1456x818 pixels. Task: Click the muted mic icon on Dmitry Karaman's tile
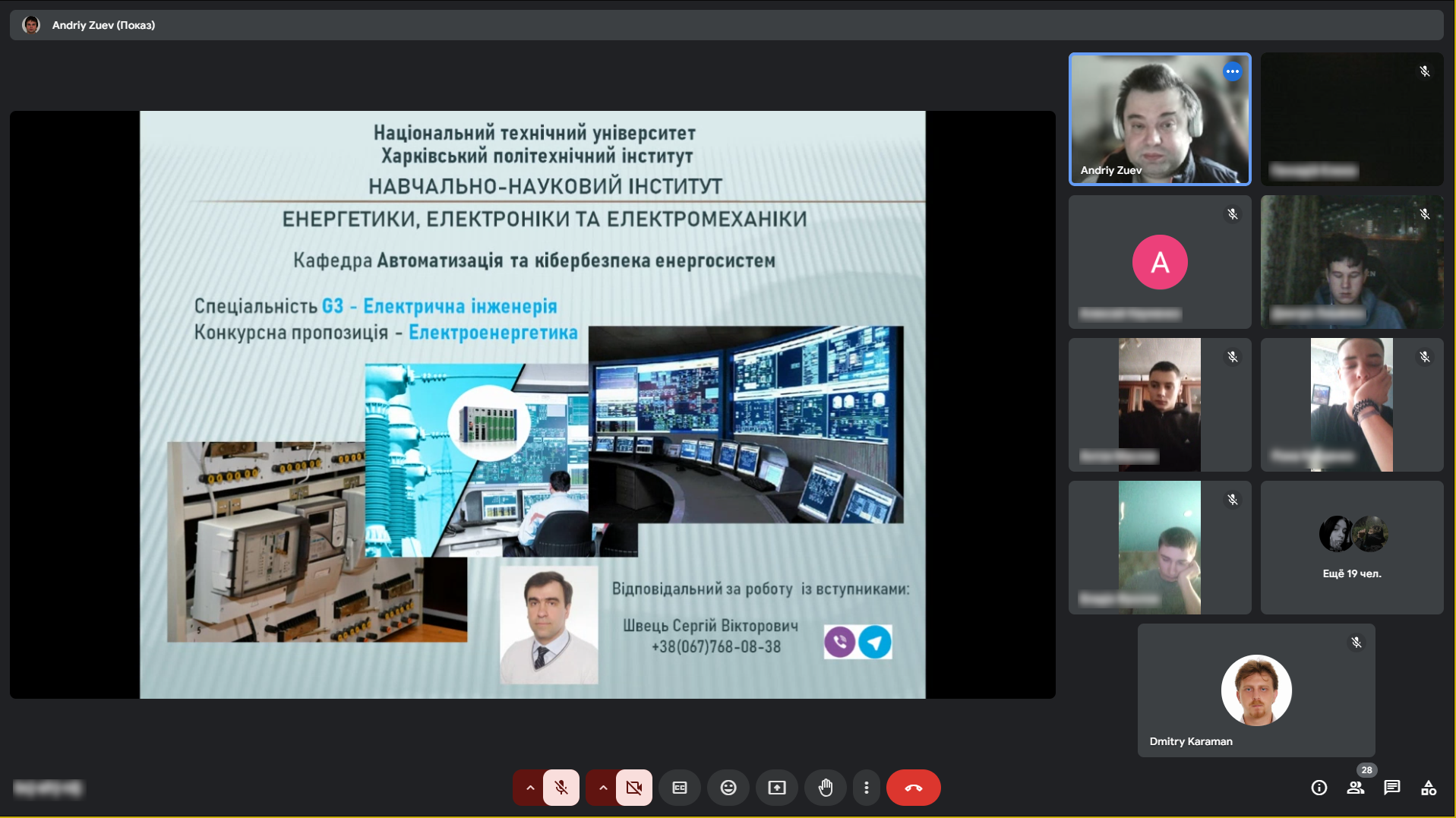coord(1356,643)
